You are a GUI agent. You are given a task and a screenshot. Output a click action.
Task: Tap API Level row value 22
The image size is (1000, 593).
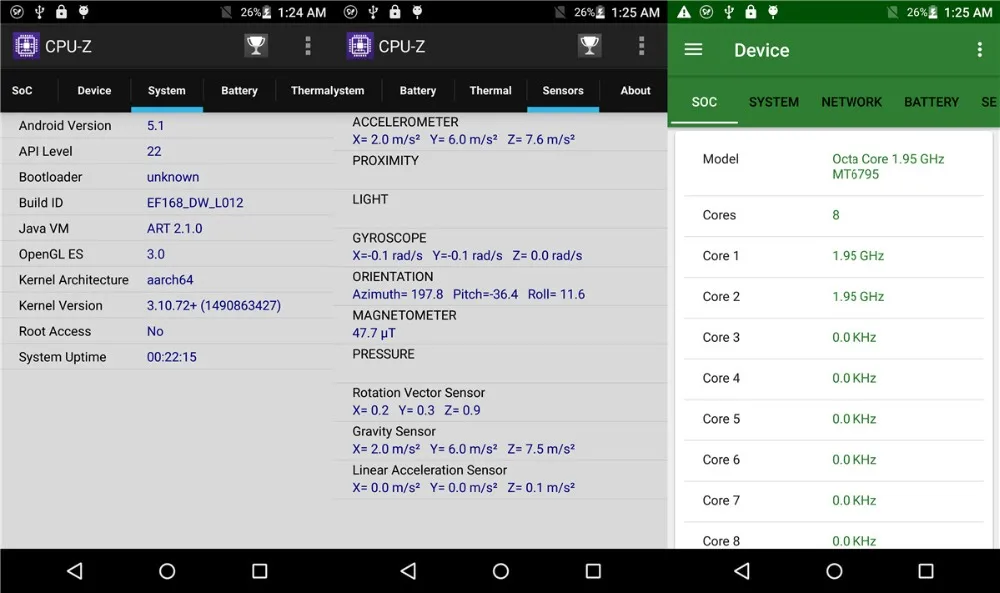(154, 151)
